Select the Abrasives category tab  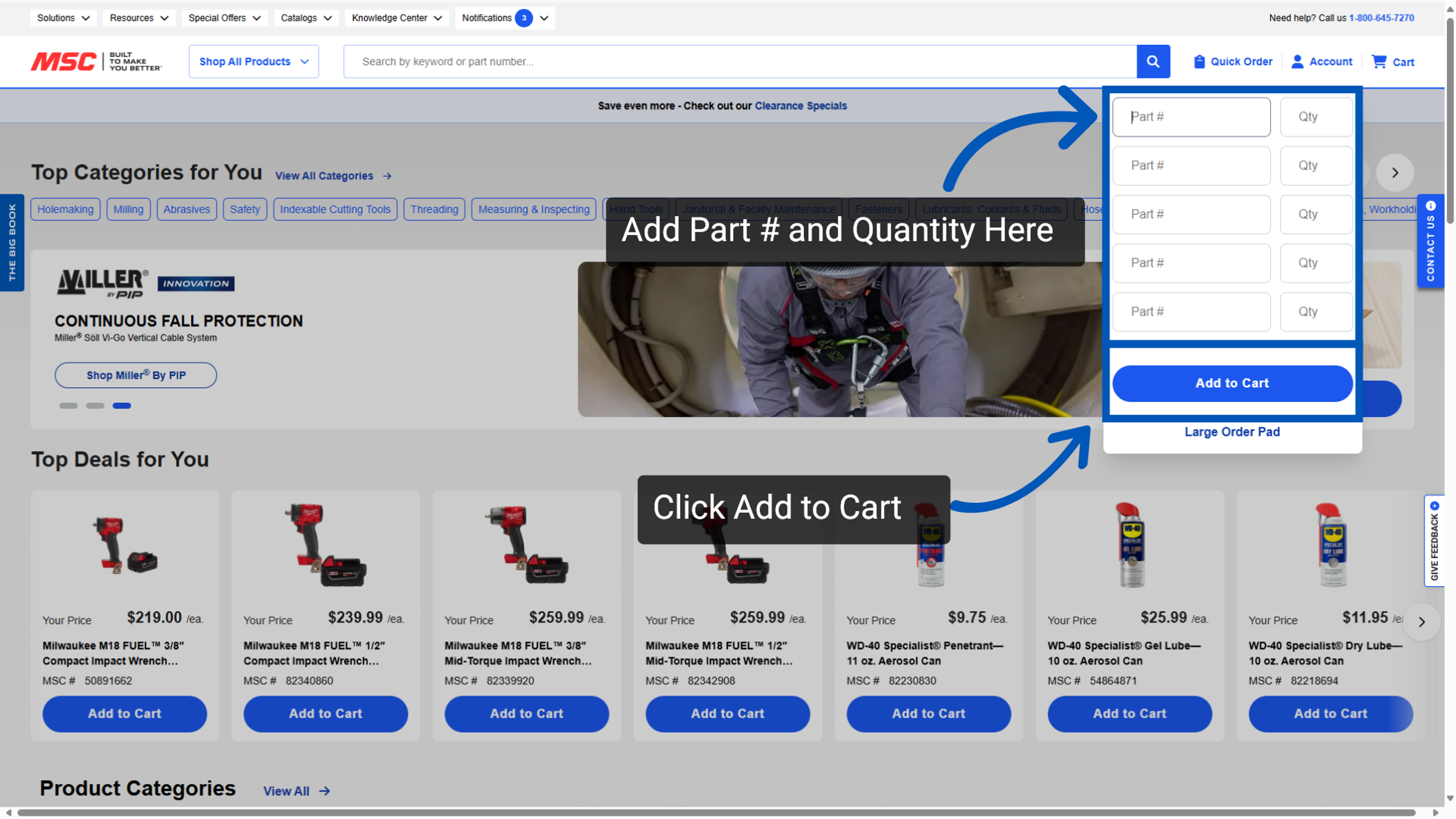(187, 209)
